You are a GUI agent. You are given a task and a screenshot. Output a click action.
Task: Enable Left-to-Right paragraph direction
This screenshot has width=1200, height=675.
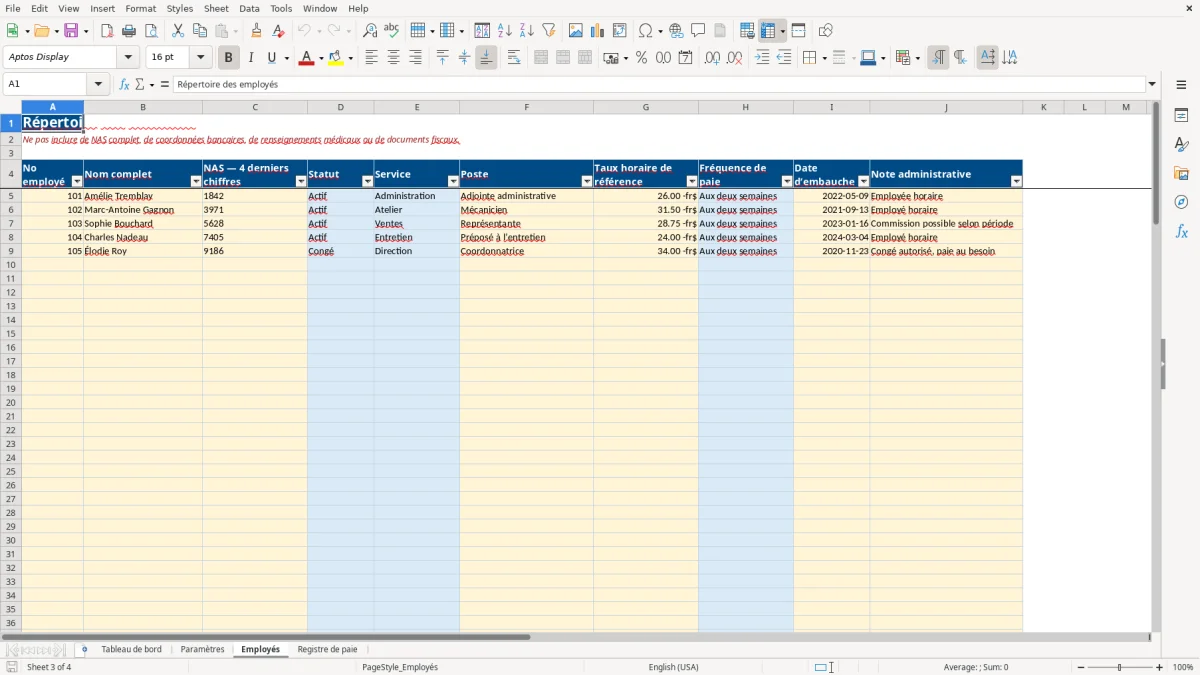(938, 58)
